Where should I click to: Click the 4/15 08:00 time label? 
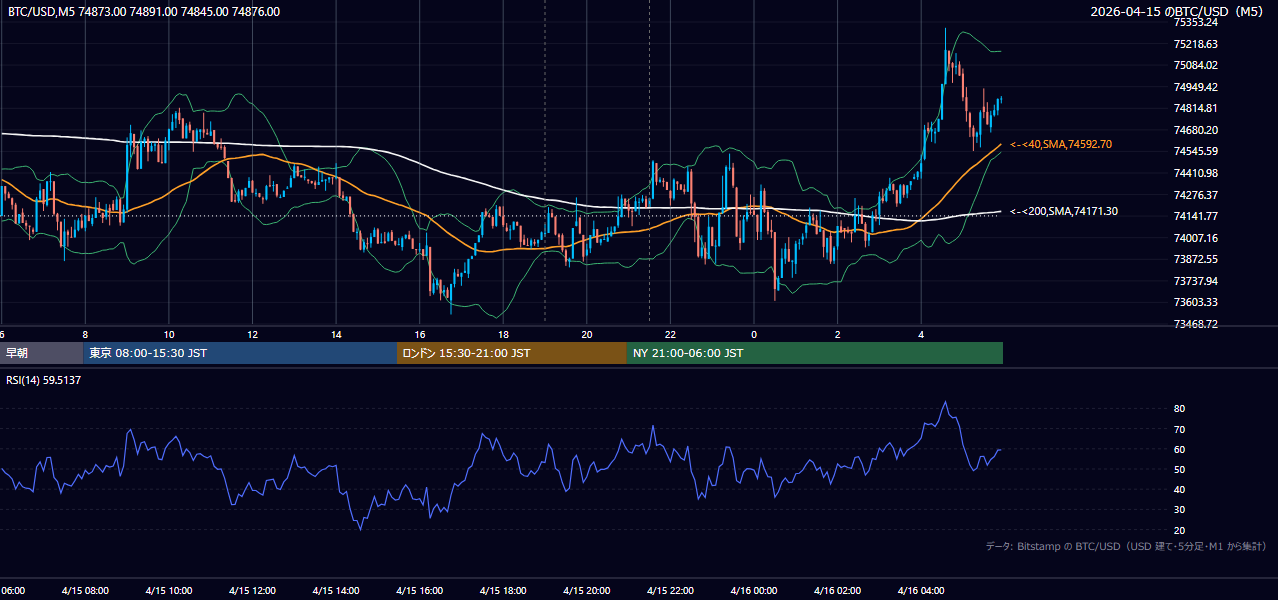pos(85,590)
